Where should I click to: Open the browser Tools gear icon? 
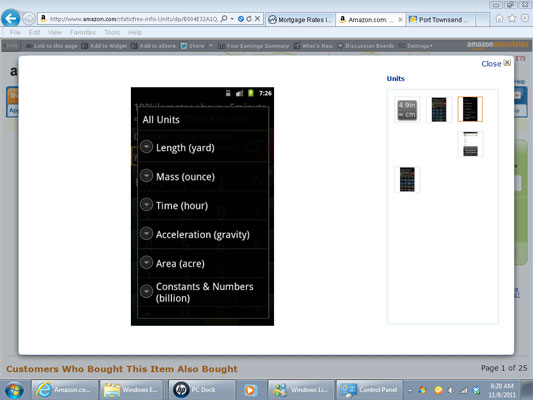(x=525, y=18)
